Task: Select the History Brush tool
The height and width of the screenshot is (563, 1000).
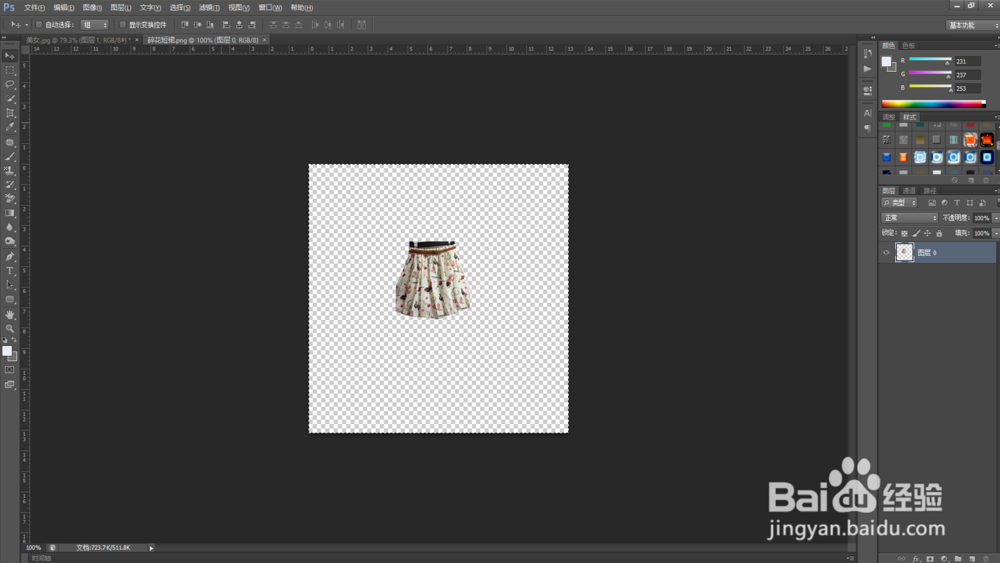Action: pyautogui.click(x=10, y=185)
